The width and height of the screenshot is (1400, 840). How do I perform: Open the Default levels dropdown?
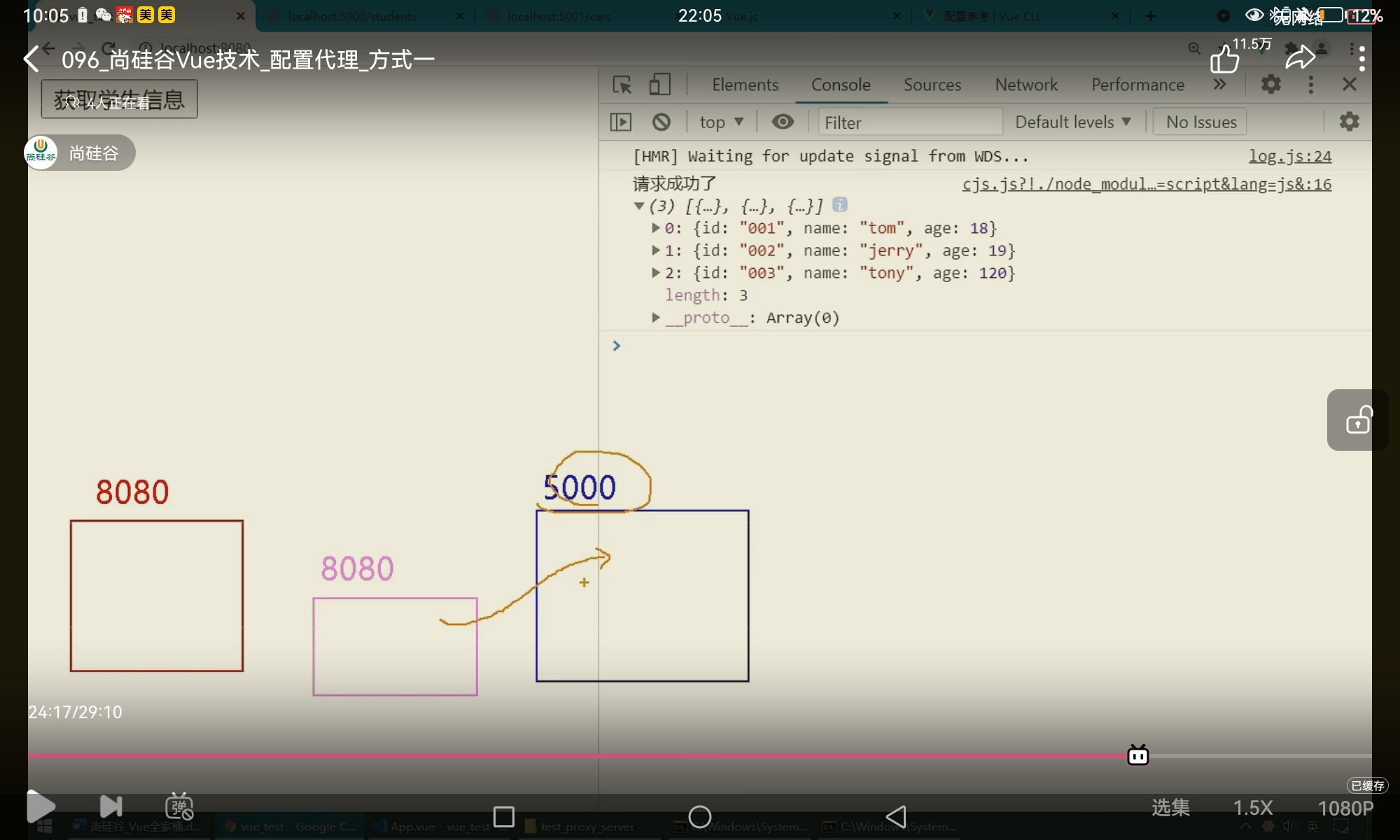pyautogui.click(x=1072, y=122)
